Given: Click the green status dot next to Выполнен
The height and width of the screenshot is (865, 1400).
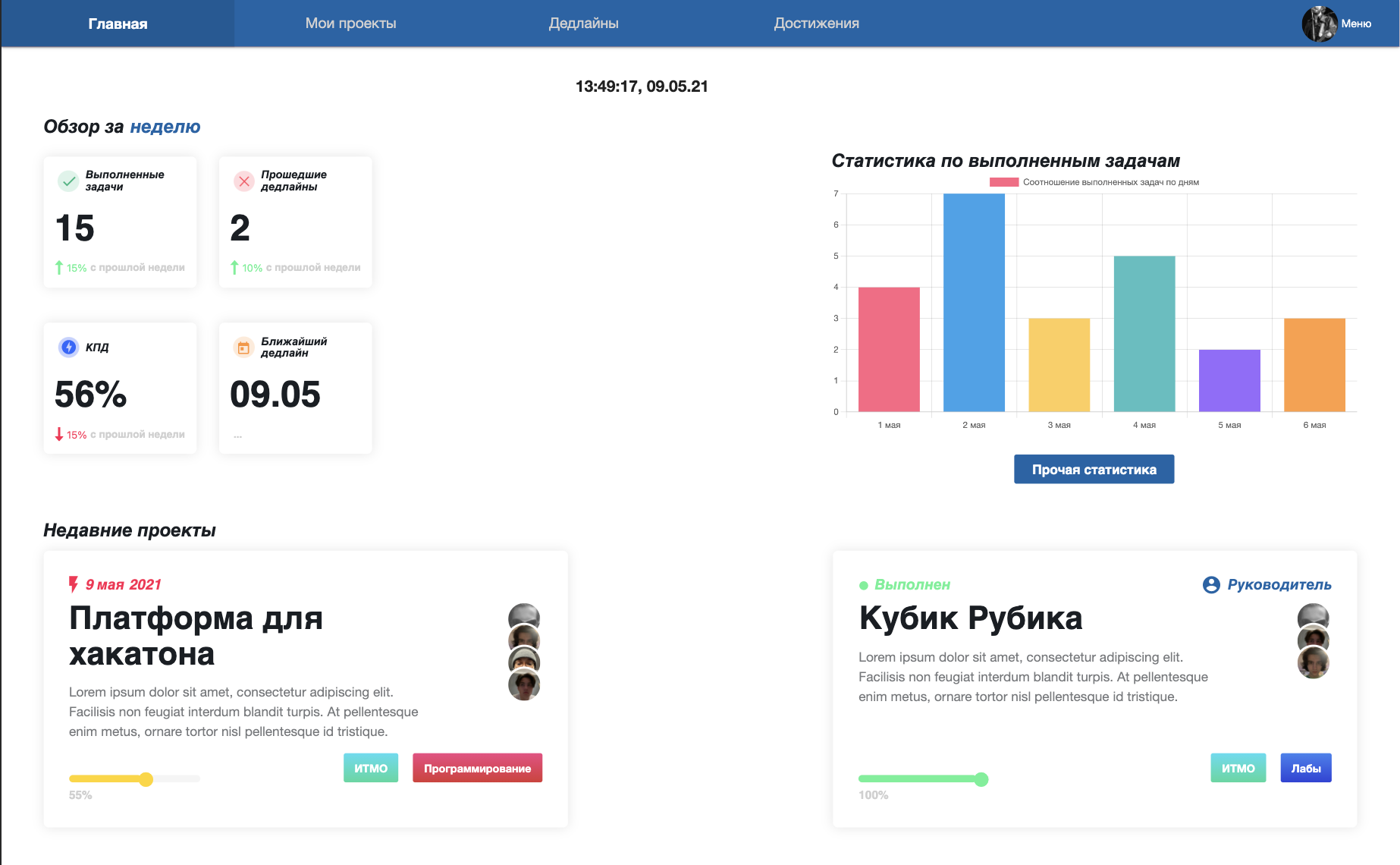Looking at the screenshot, I should (864, 585).
